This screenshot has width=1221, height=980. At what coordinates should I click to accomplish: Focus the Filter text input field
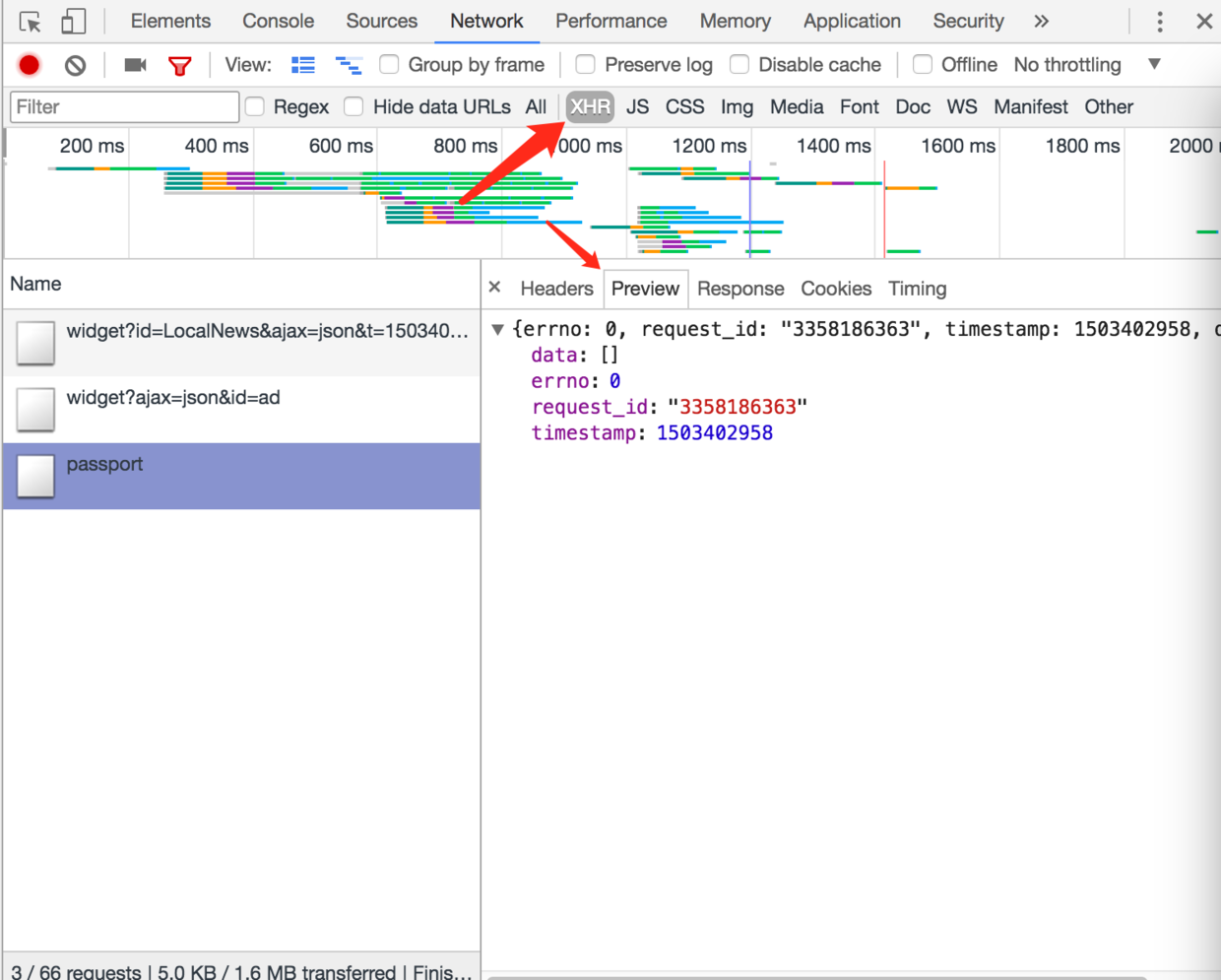click(x=124, y=106)
